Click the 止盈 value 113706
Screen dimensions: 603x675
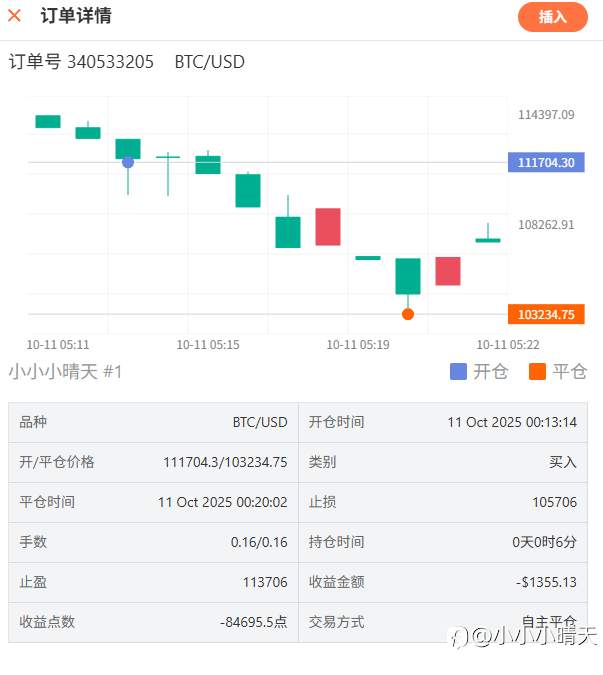tap(265, 582)
